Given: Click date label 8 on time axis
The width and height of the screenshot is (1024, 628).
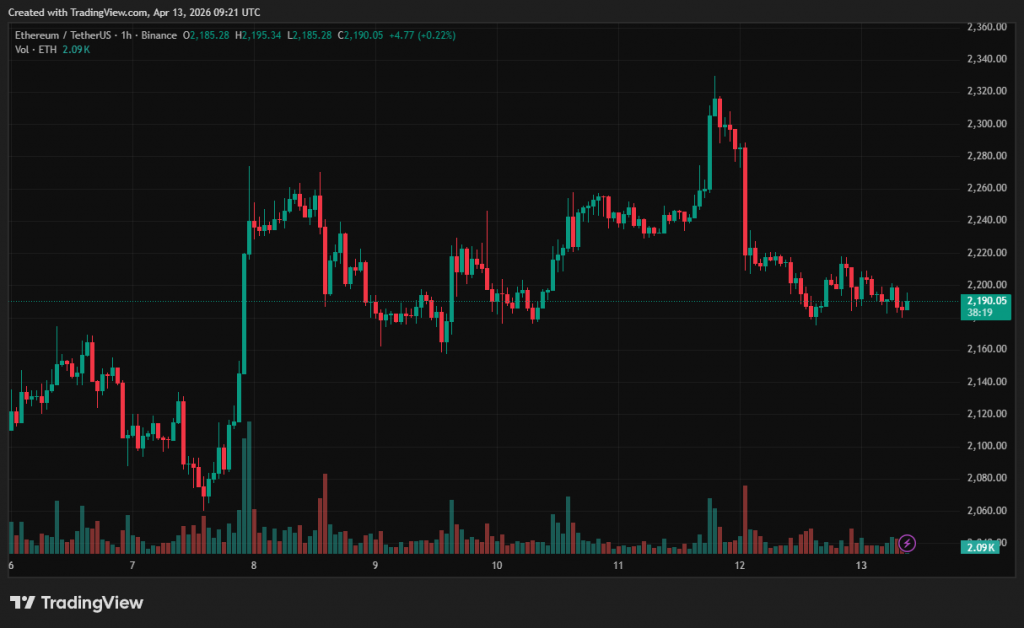Looking at the screenshot, I should (254, 566).
